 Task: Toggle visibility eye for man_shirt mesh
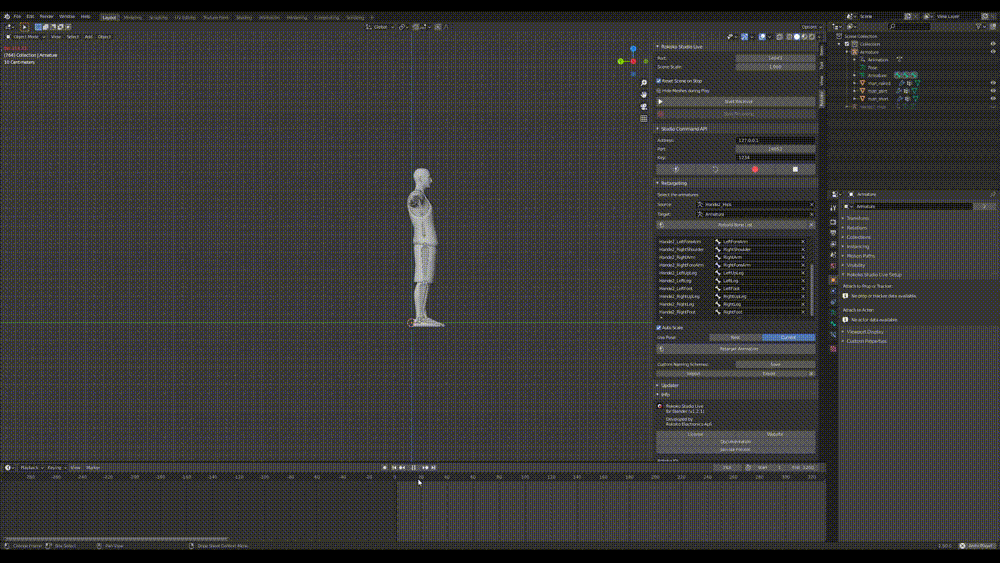(x=993, y=91)
